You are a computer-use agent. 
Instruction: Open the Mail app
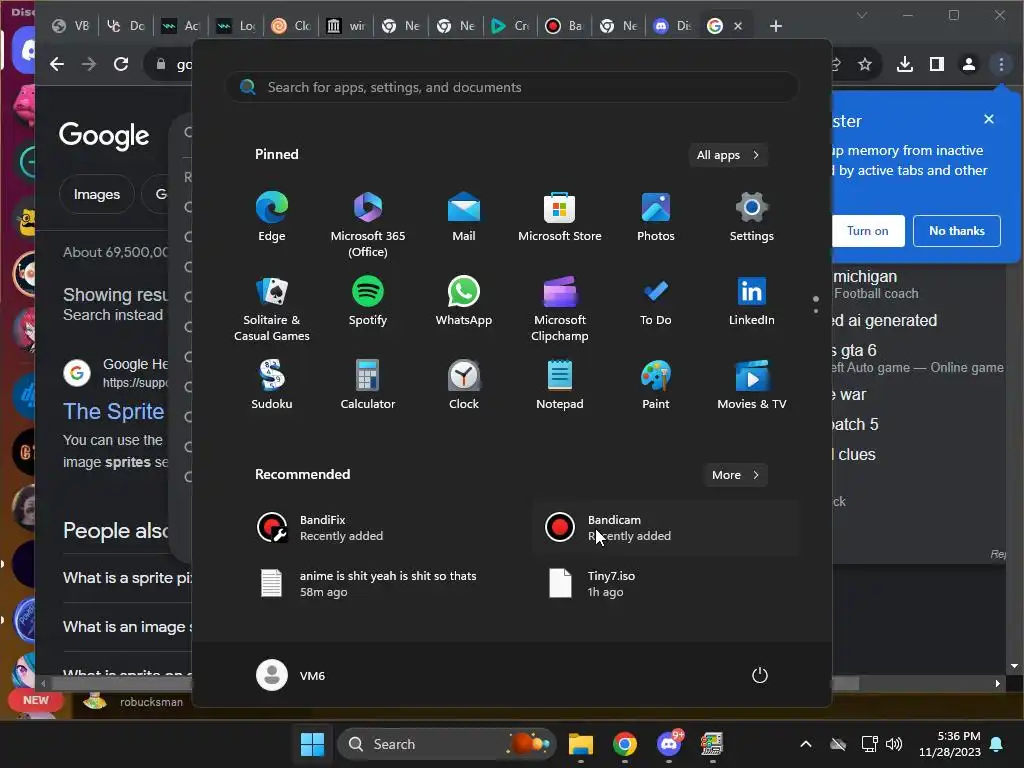point(464,217)
